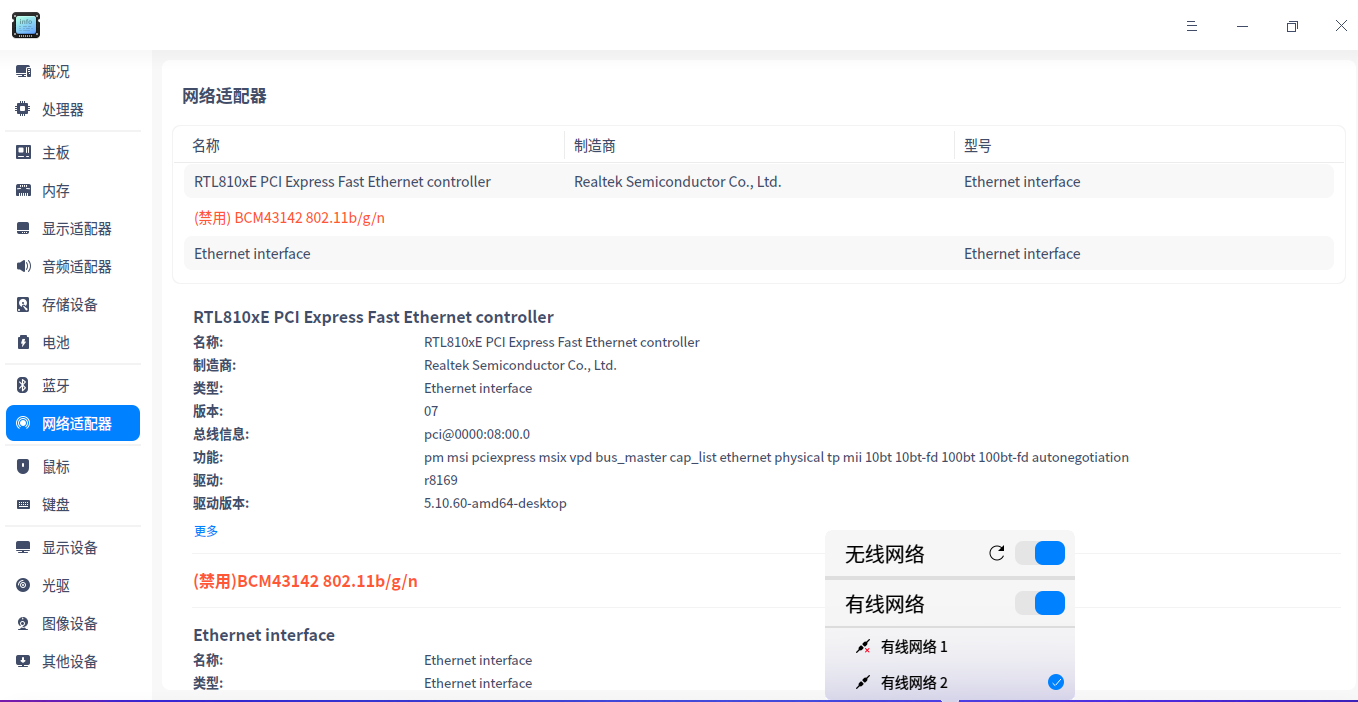Click the 键盘 keyboard icon

pos(23,505)
